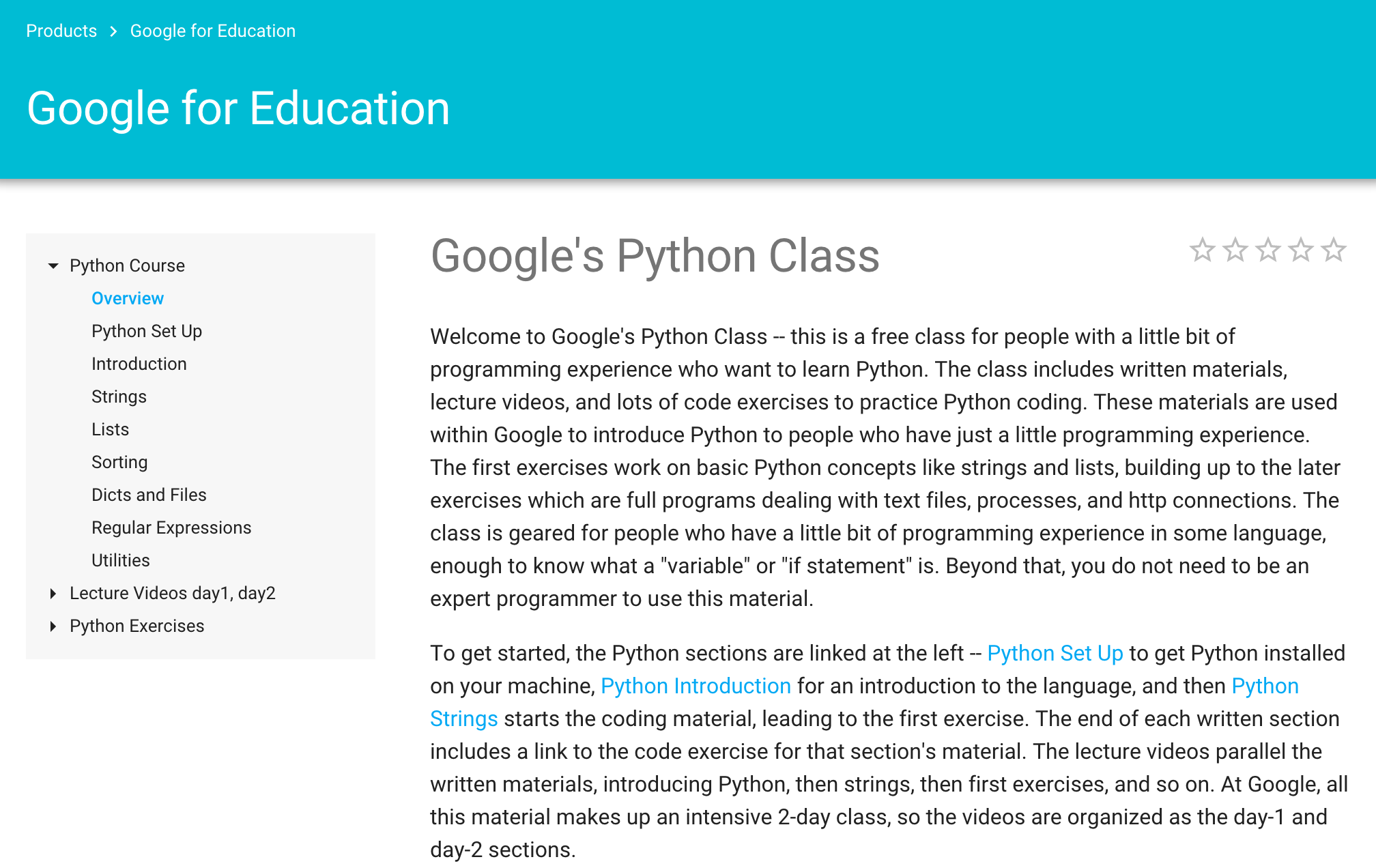This screenshot has width=1376, height=868.
Task: Navigate to the Sorting page
Action: coord(119,462)
